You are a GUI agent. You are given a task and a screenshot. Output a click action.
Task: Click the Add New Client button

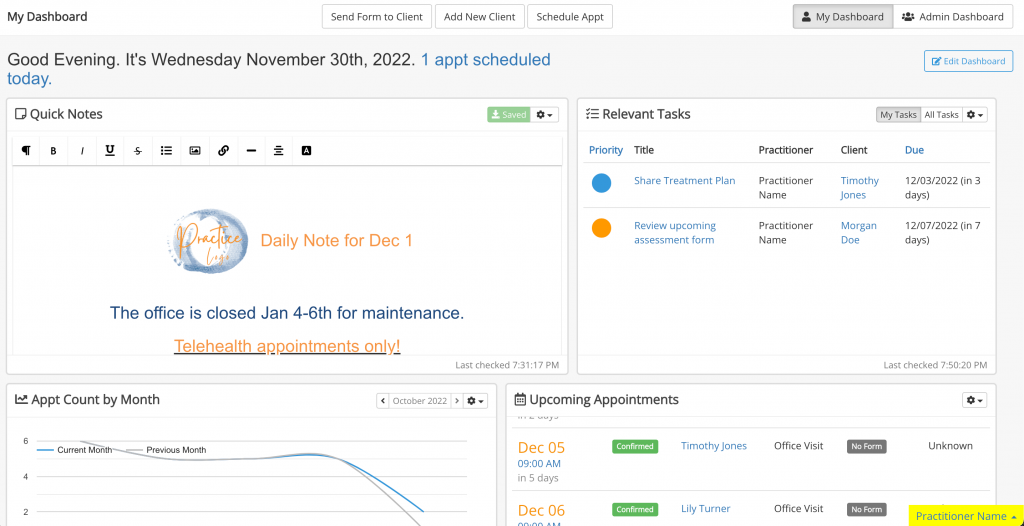pyautogui.click(x=480, y=17)
